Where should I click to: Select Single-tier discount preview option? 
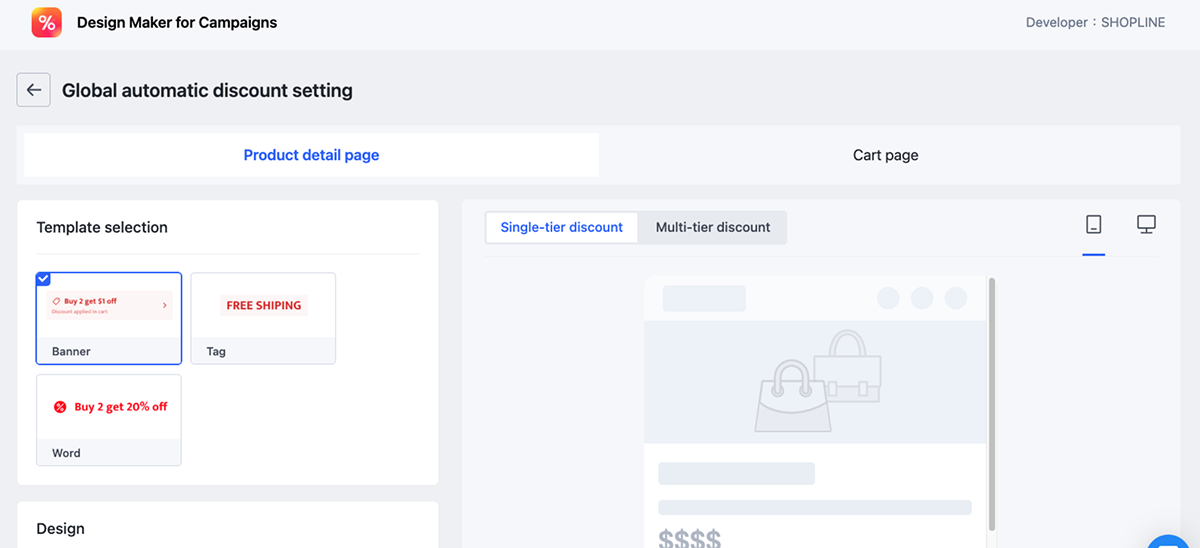561,227
